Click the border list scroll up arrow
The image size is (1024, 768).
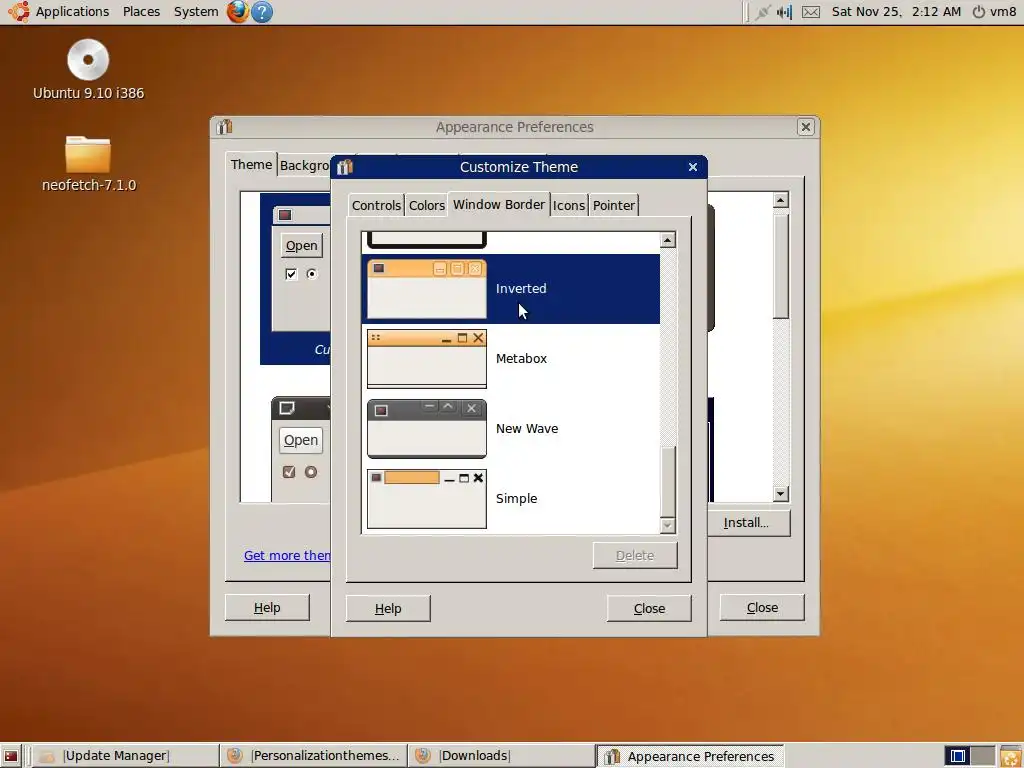(667, 240)
